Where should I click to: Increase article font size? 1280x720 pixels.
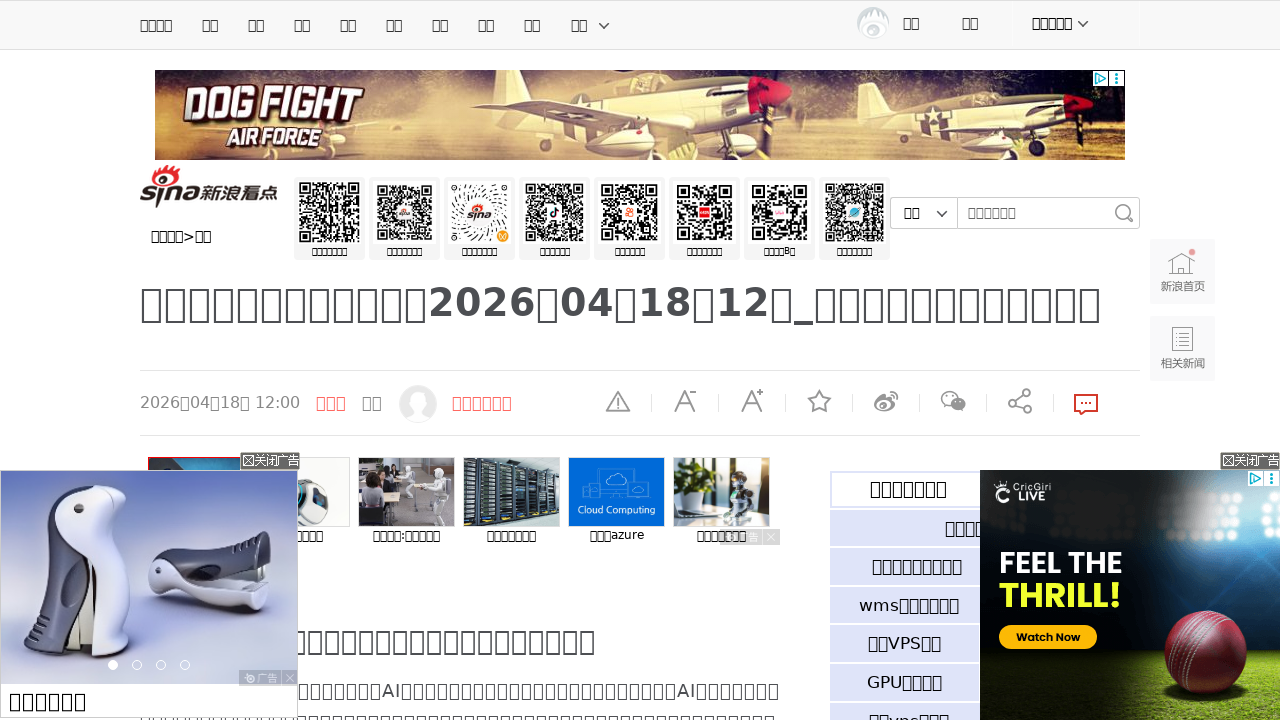click(752, 402)
